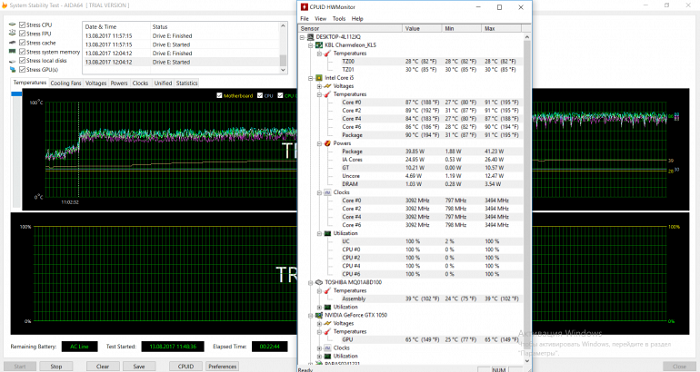Switch to the Cooling Fans tab
The width and height of the screenshot is (700, 372).
[66, 83]
